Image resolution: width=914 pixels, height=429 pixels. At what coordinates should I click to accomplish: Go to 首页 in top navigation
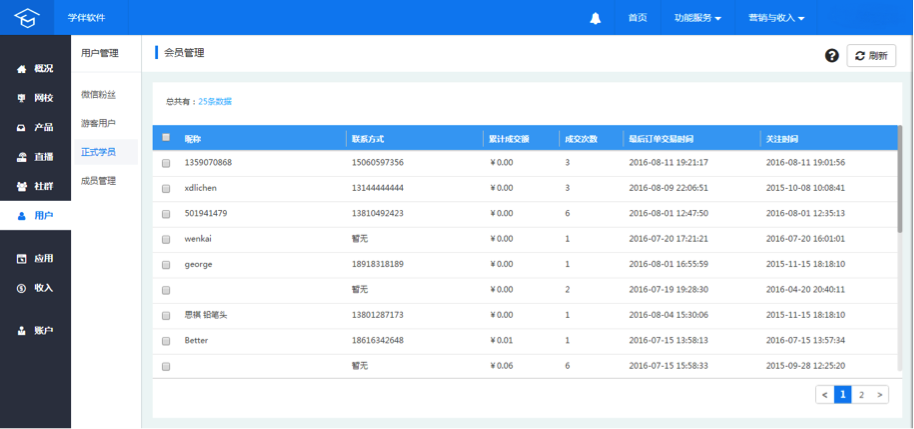637,18
